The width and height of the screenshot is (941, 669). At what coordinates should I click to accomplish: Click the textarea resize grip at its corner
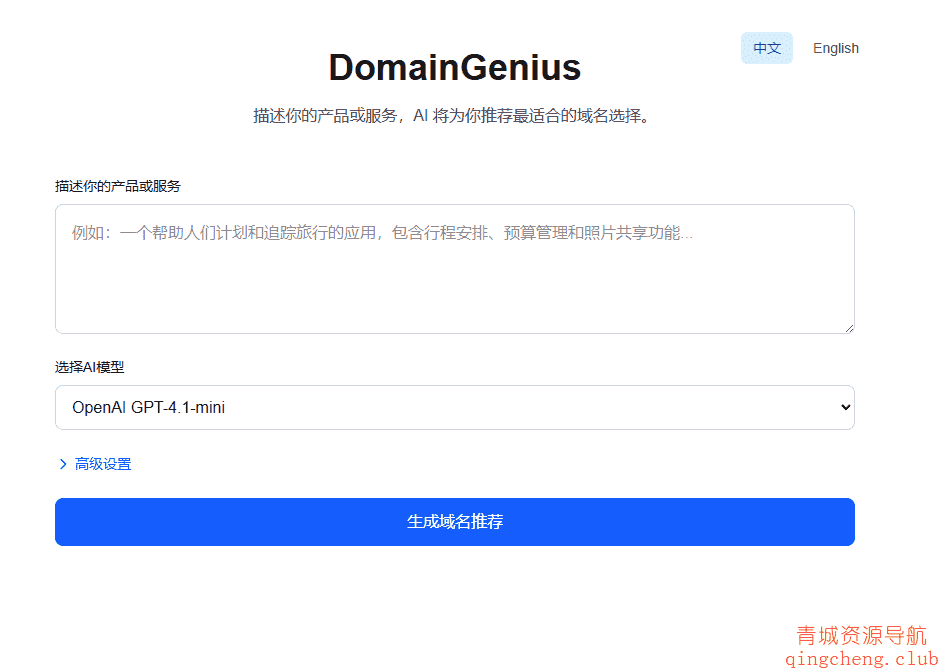pyautogui.click(x=851, y=327)
